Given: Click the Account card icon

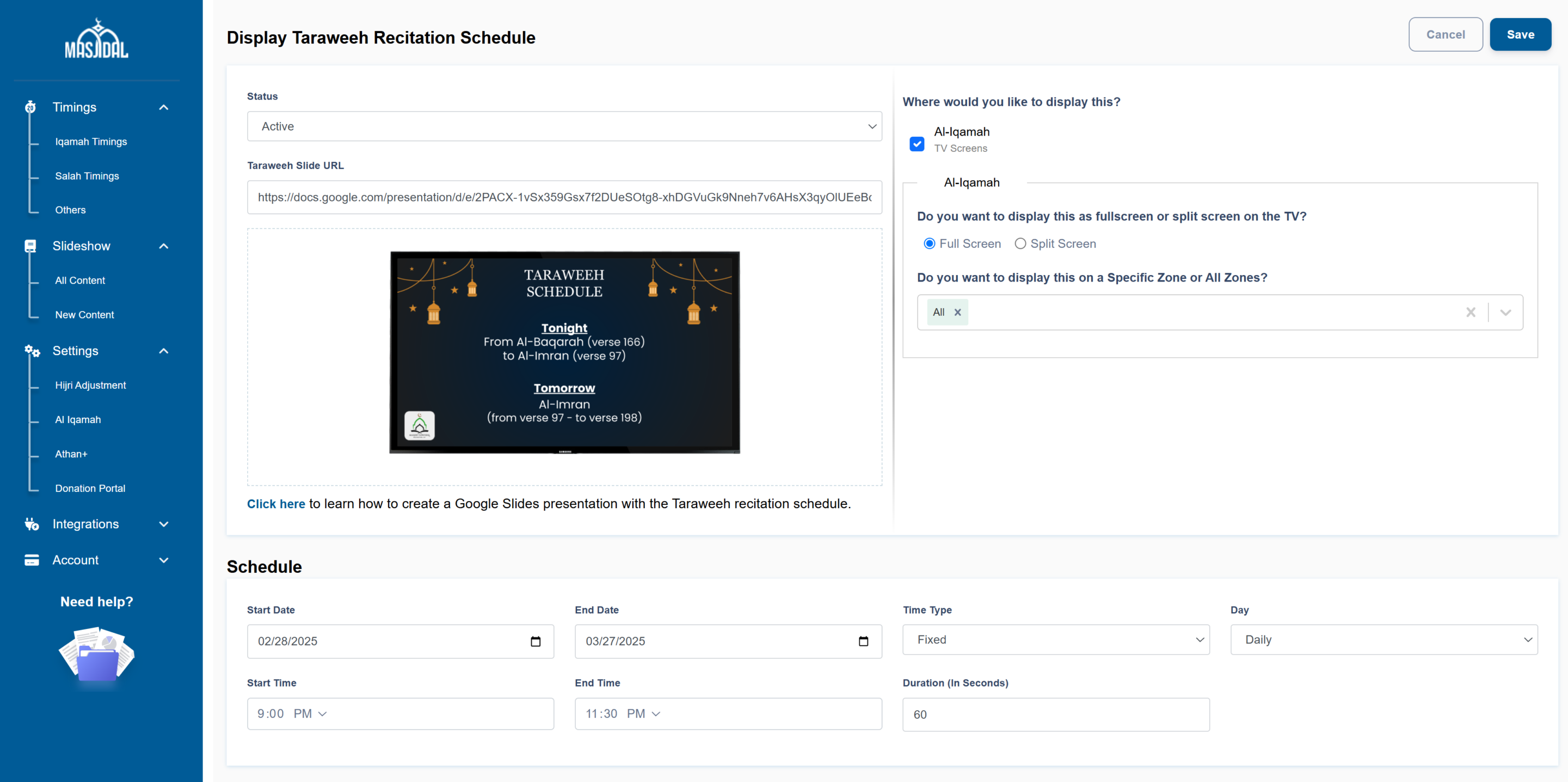Looking at the screenshot, I should click(32, 560).
